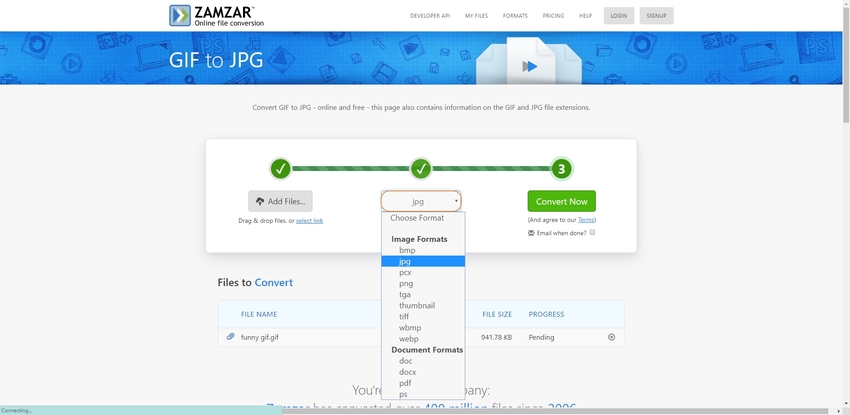Click the Add Files button

click(280, 201)
